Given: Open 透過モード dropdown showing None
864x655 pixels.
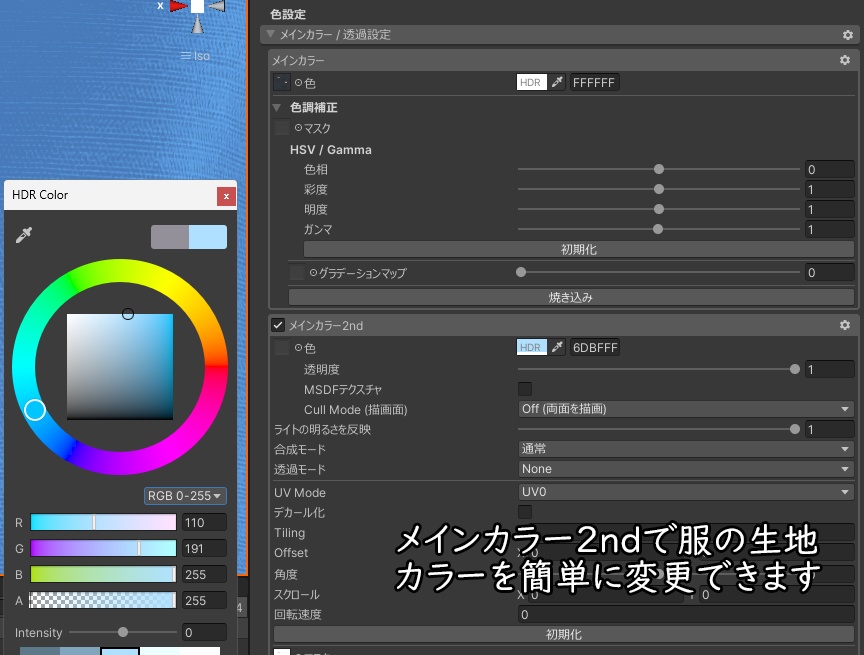Looking at the screenshot, I should (685, 469).
